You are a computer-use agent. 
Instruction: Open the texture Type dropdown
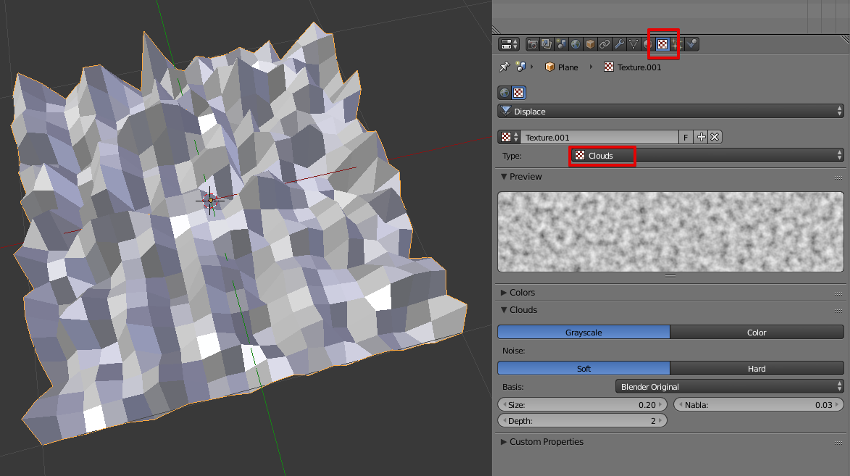pos(706,155)
